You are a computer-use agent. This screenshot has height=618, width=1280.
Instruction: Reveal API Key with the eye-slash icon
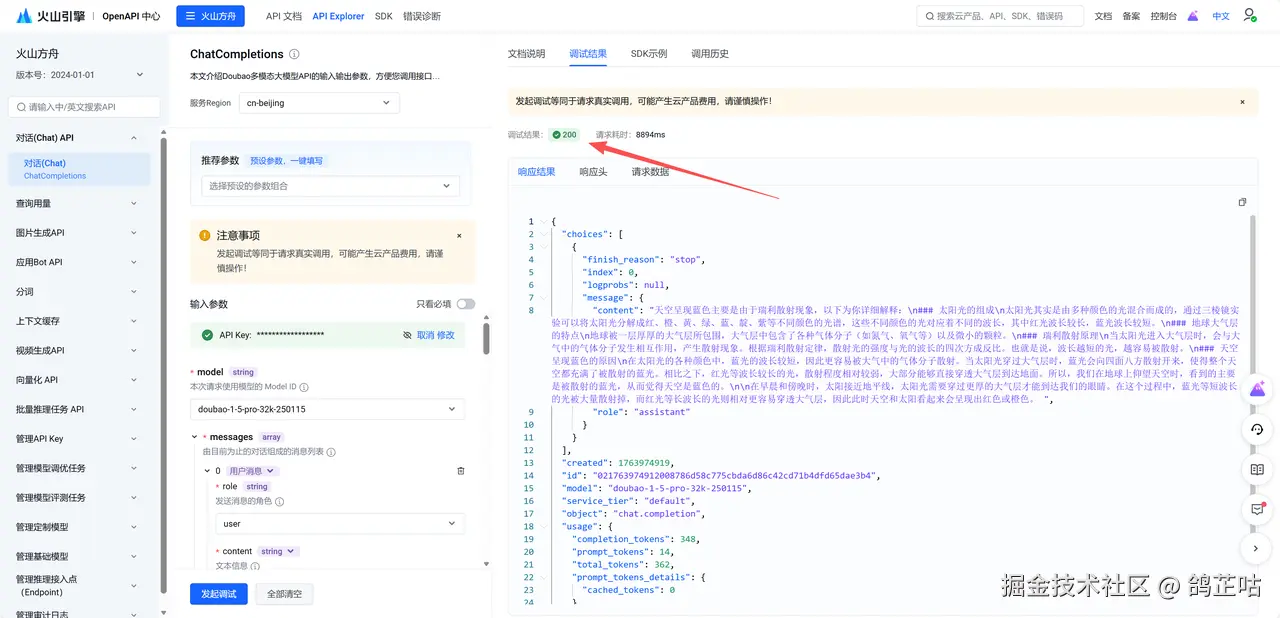click(407, 335)
